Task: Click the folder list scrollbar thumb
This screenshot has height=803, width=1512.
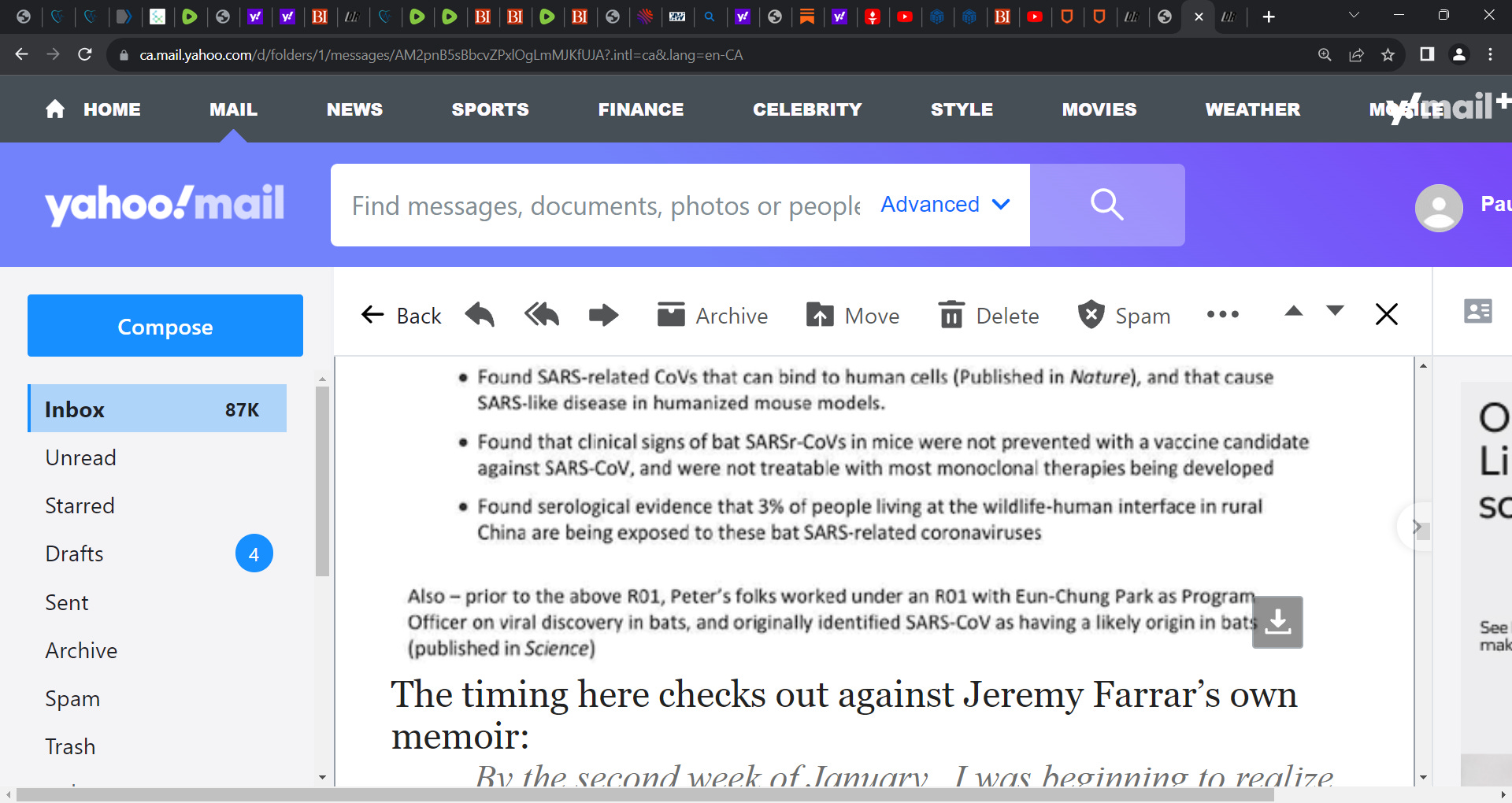Action: point(322,480)
